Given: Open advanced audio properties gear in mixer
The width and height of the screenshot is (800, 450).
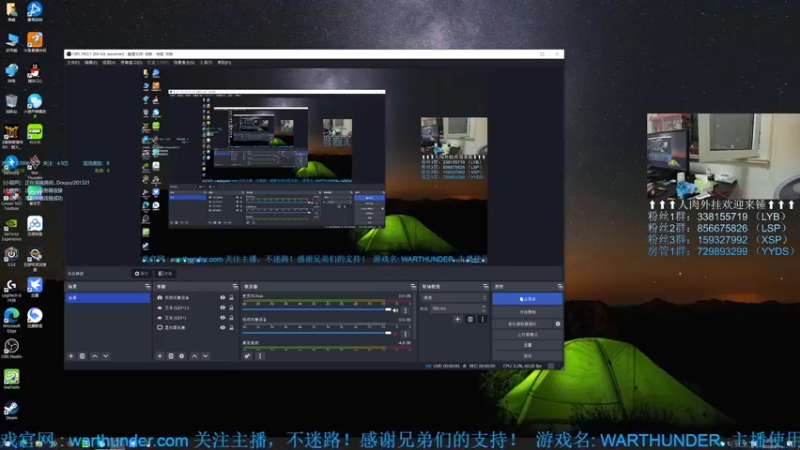Looking at the screenshot, I should 247,356.
